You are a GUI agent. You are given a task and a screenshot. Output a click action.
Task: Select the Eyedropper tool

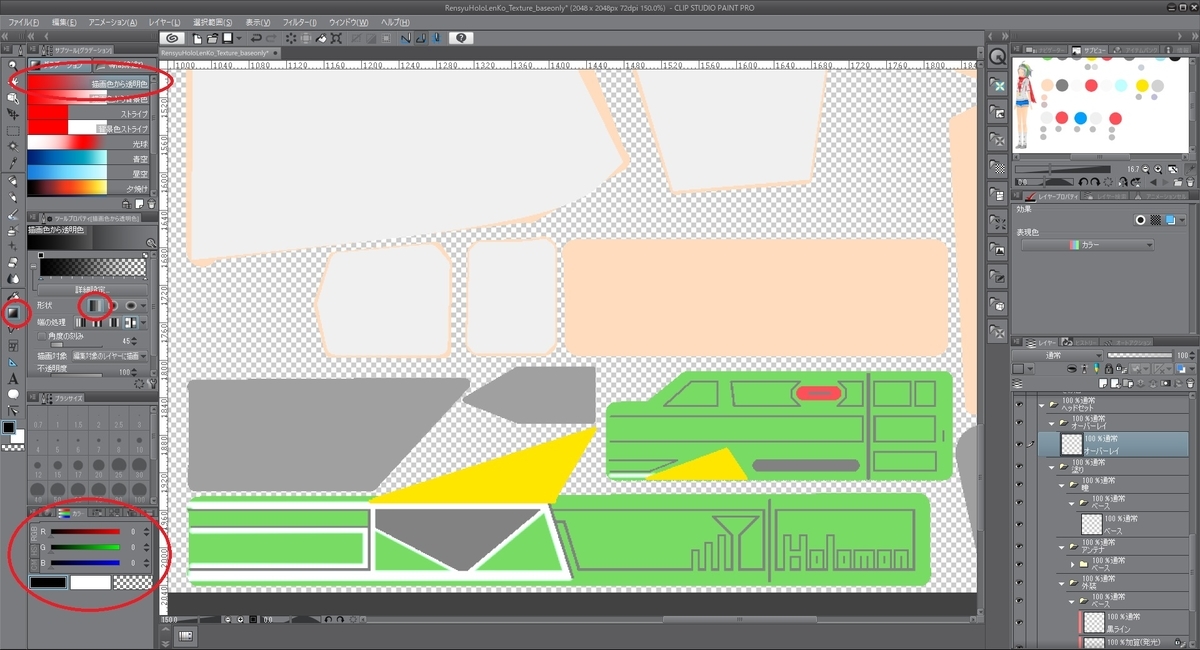13,162
